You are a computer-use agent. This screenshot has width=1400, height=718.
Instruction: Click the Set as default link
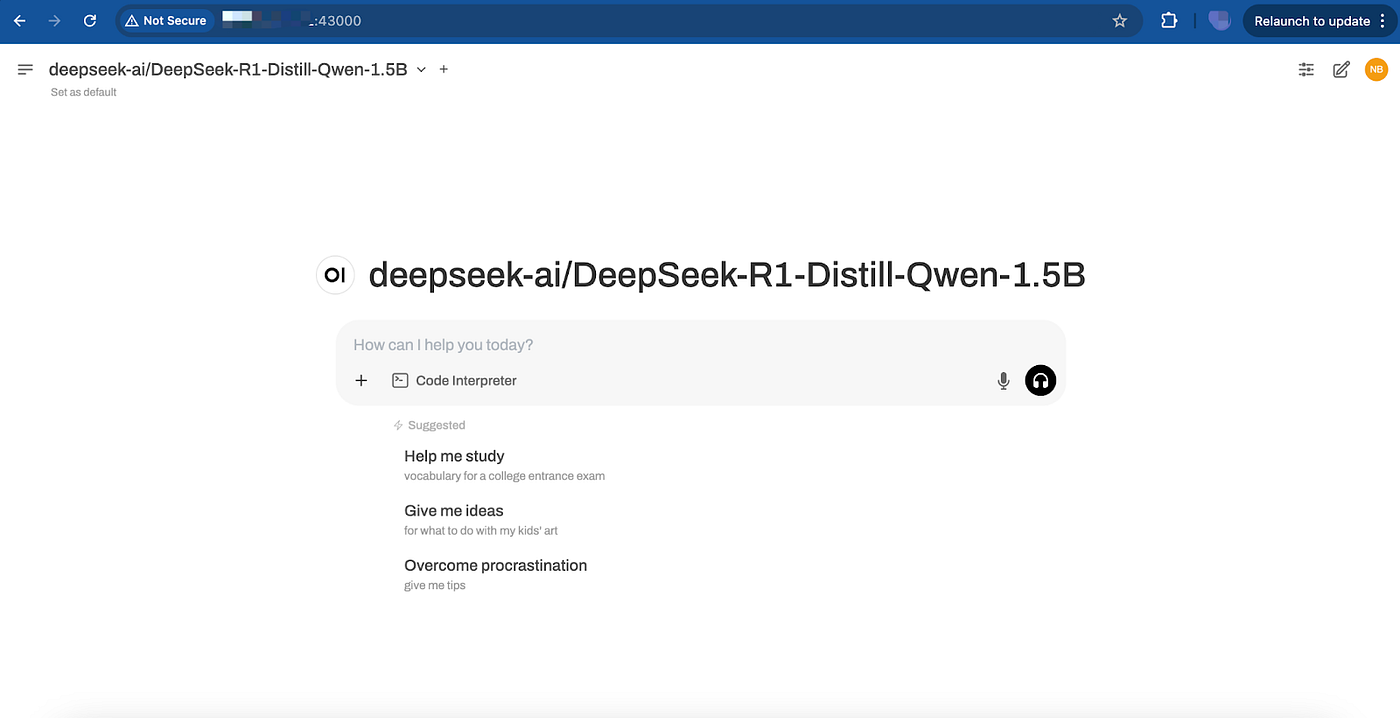tap(84, 92)
